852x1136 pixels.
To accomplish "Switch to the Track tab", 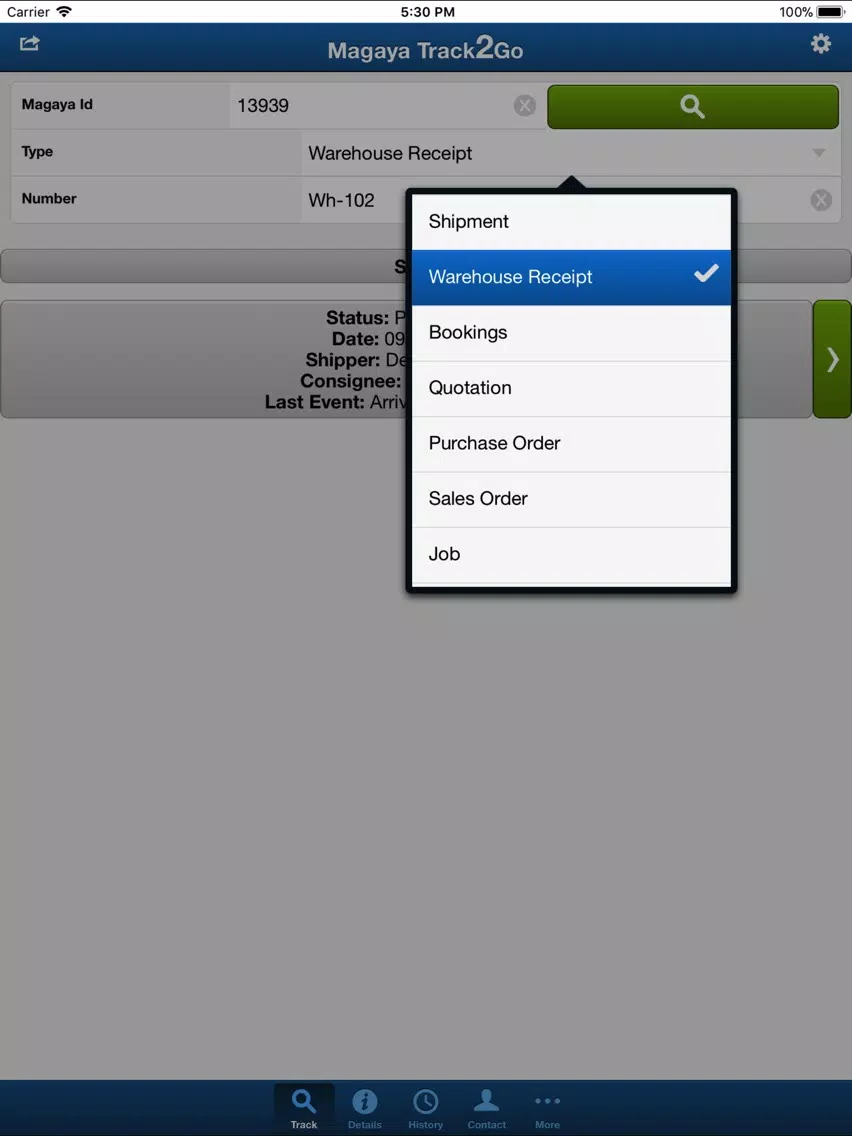I will coord(304,1108).
